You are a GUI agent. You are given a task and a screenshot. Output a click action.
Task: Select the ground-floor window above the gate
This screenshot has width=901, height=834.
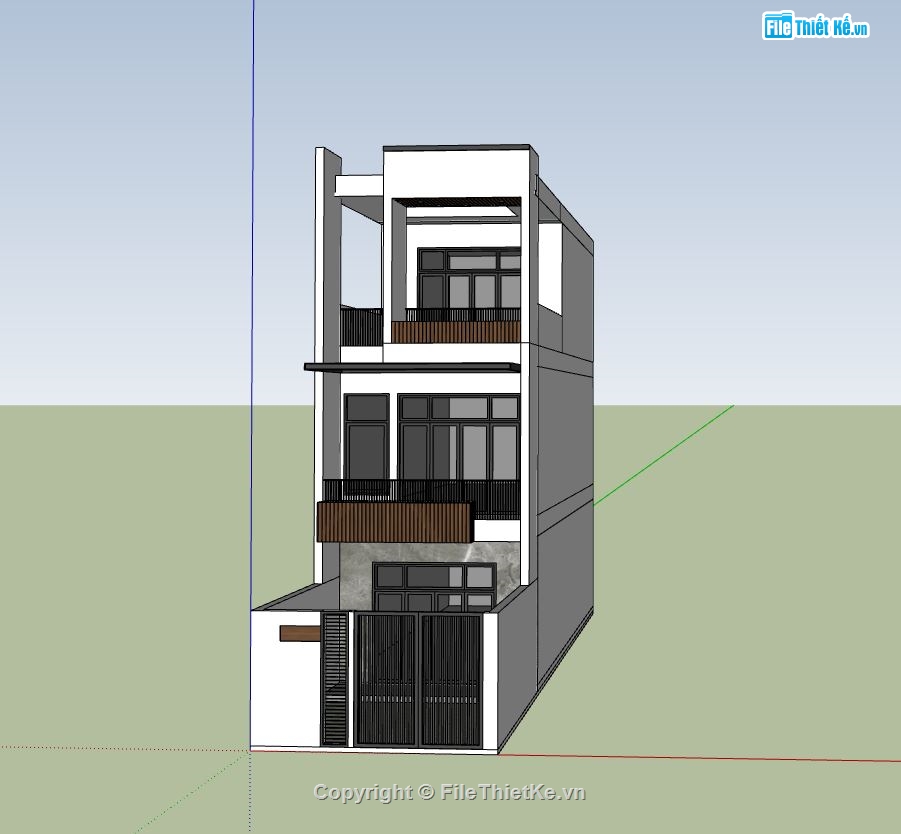434,586
